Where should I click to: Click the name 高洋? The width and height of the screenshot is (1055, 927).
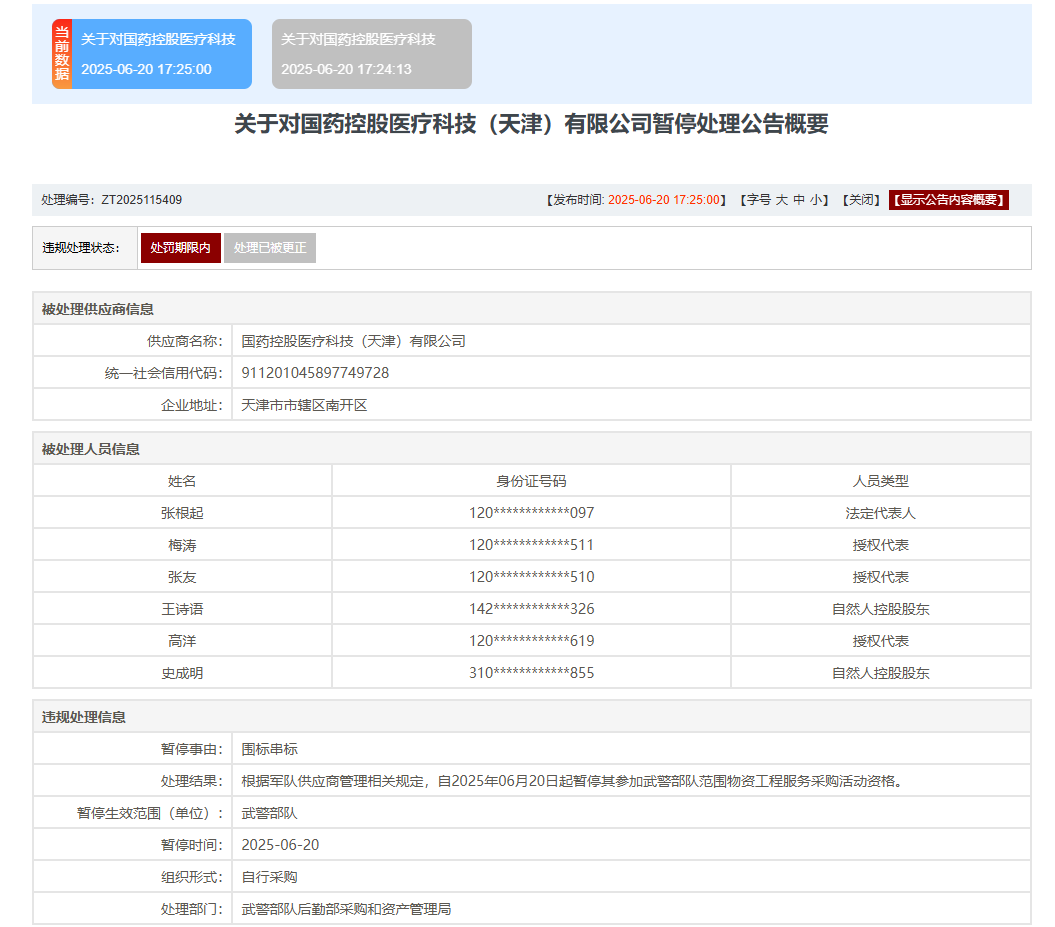[x=182, y=640]
